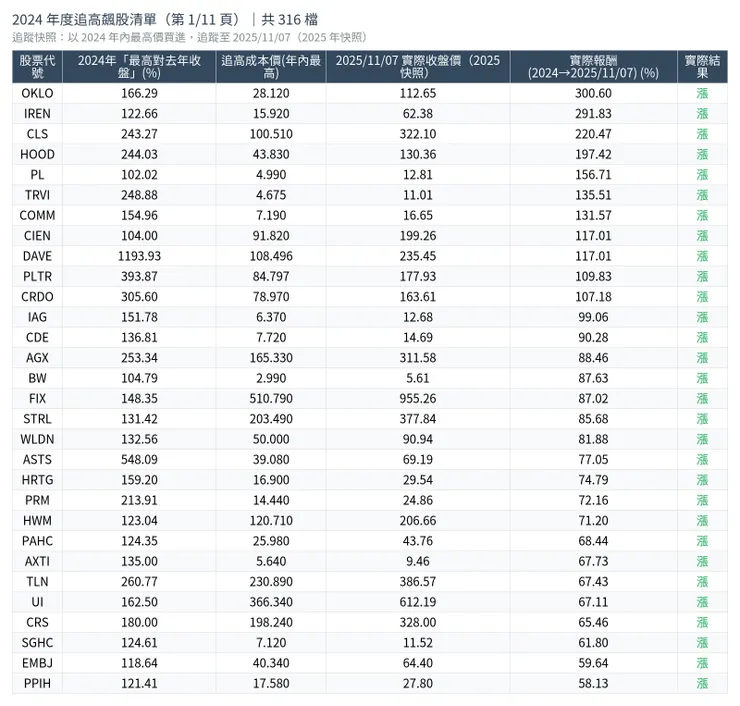Screen dimensions: 740x706
Task: Select the 300.60 return value for OKLO
Action: click(593, 93)
